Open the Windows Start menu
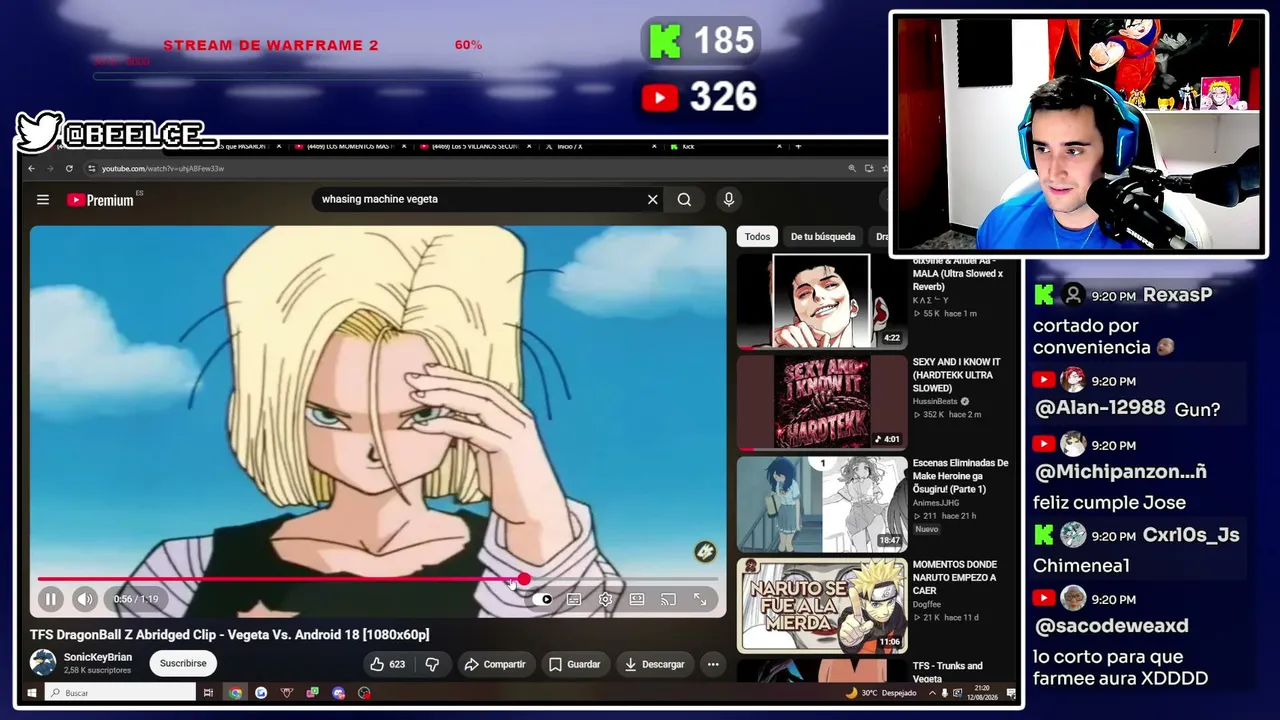This screenshot has height=720, width=1280. (32, 692)
